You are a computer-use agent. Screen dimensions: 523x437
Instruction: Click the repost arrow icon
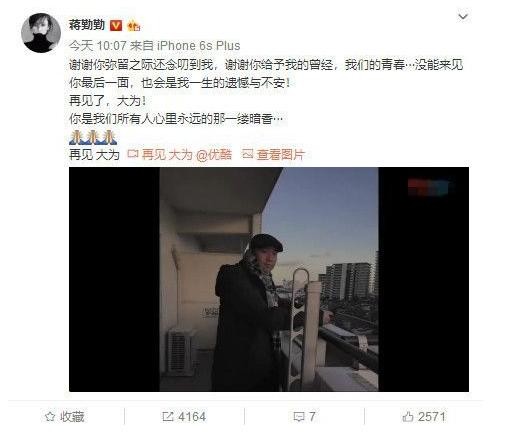click(x=168, y=417)
